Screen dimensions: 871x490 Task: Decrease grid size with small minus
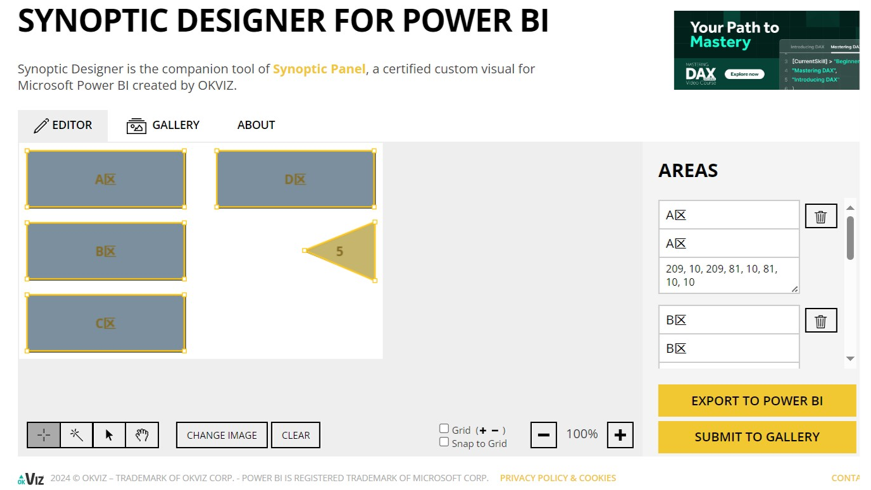[x=494, y=431]
